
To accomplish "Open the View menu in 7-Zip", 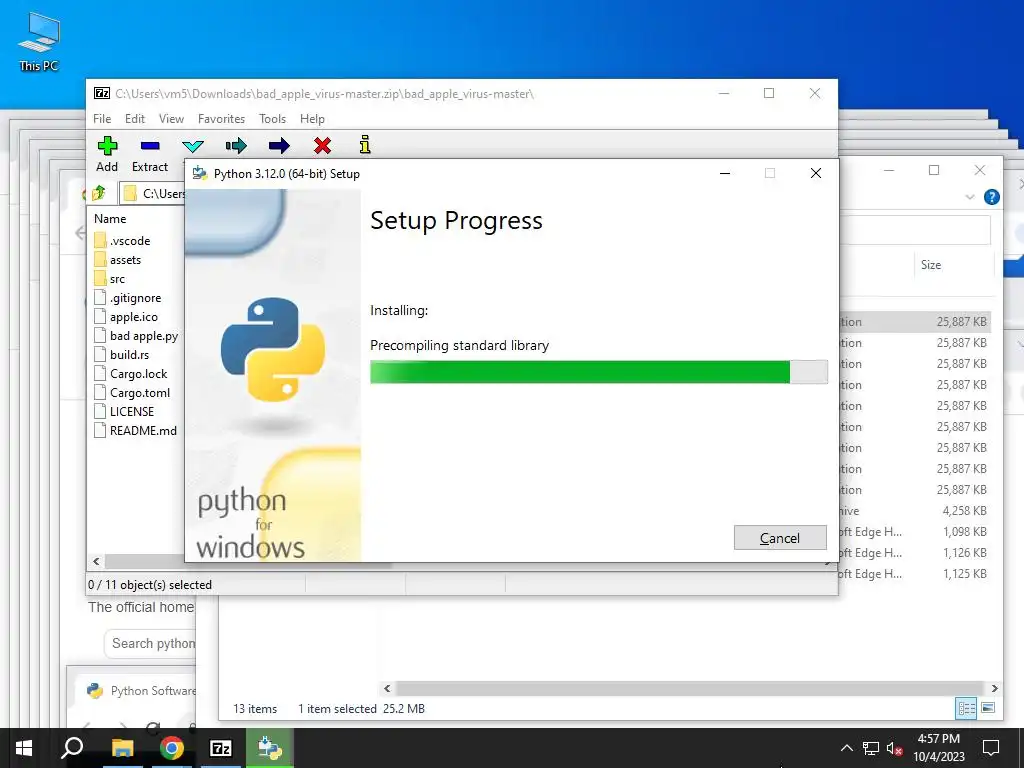I will [x=171, y=119].
